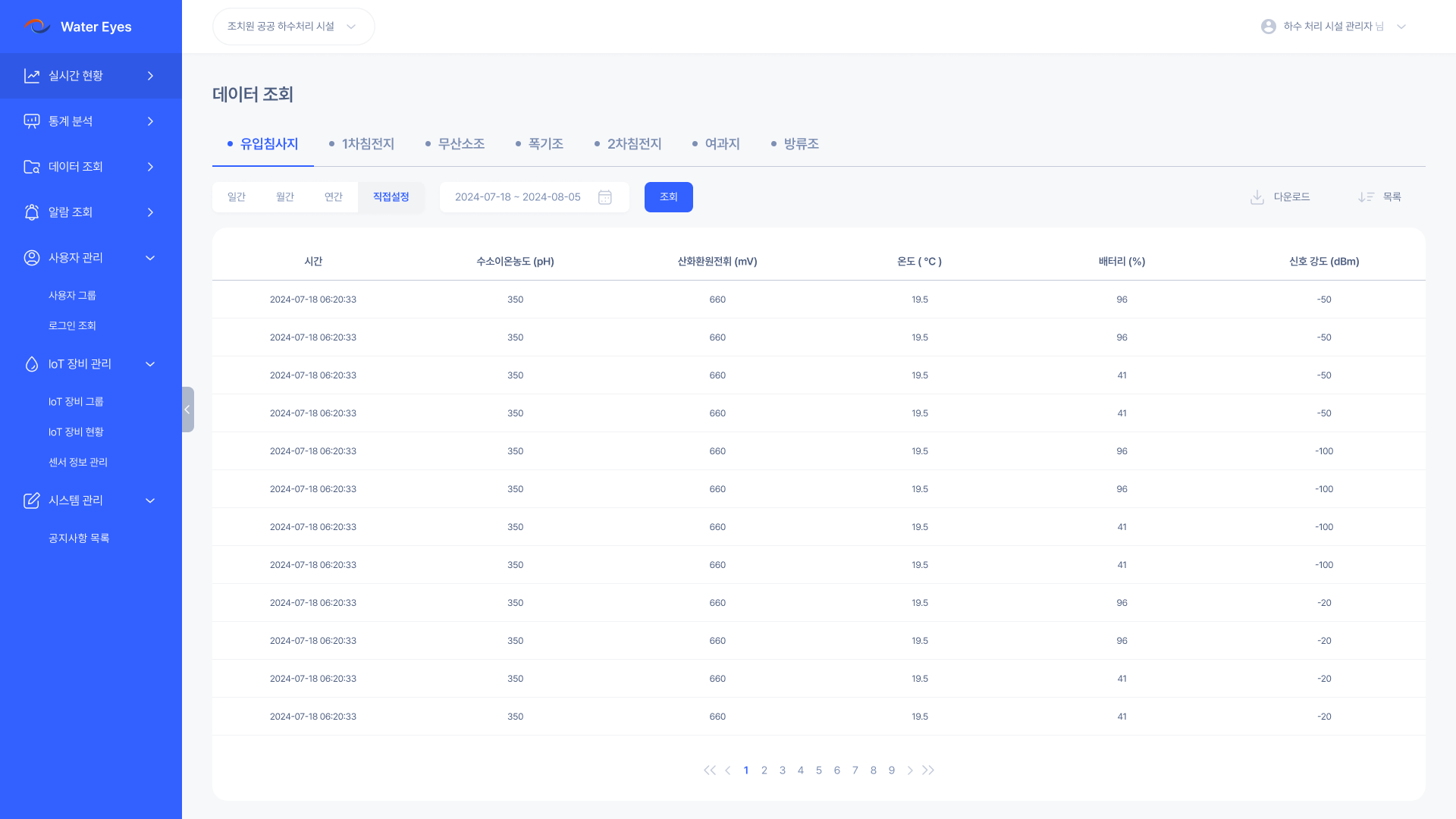Click the statistics analysis presentation icon
1456x819 pixels.
(32, 121)
